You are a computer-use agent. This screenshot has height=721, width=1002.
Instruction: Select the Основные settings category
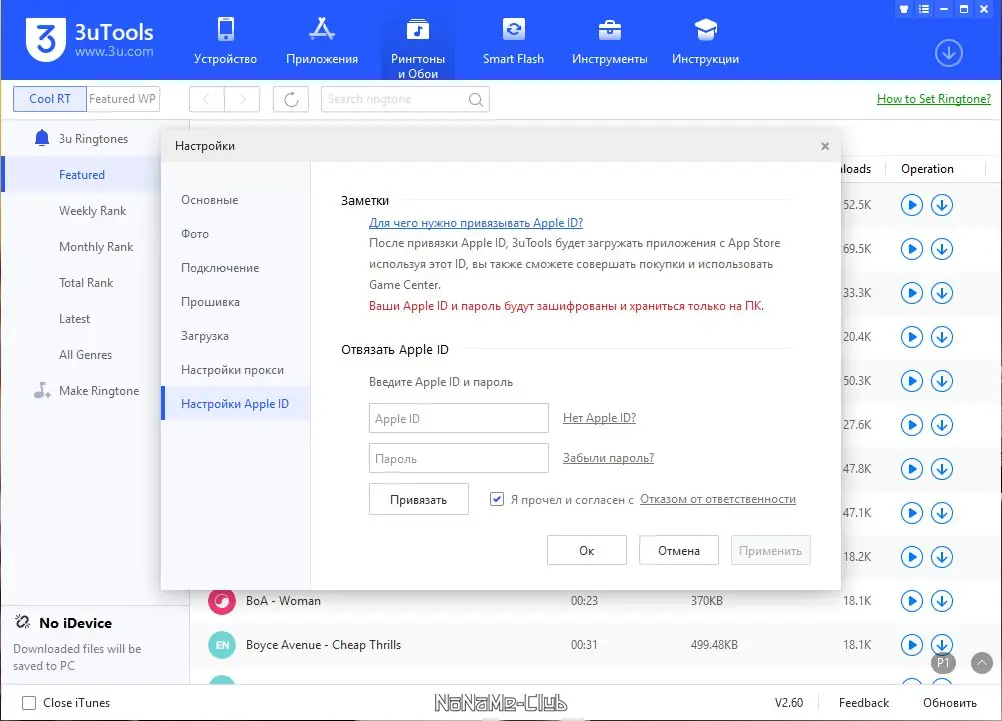[210, 200]
